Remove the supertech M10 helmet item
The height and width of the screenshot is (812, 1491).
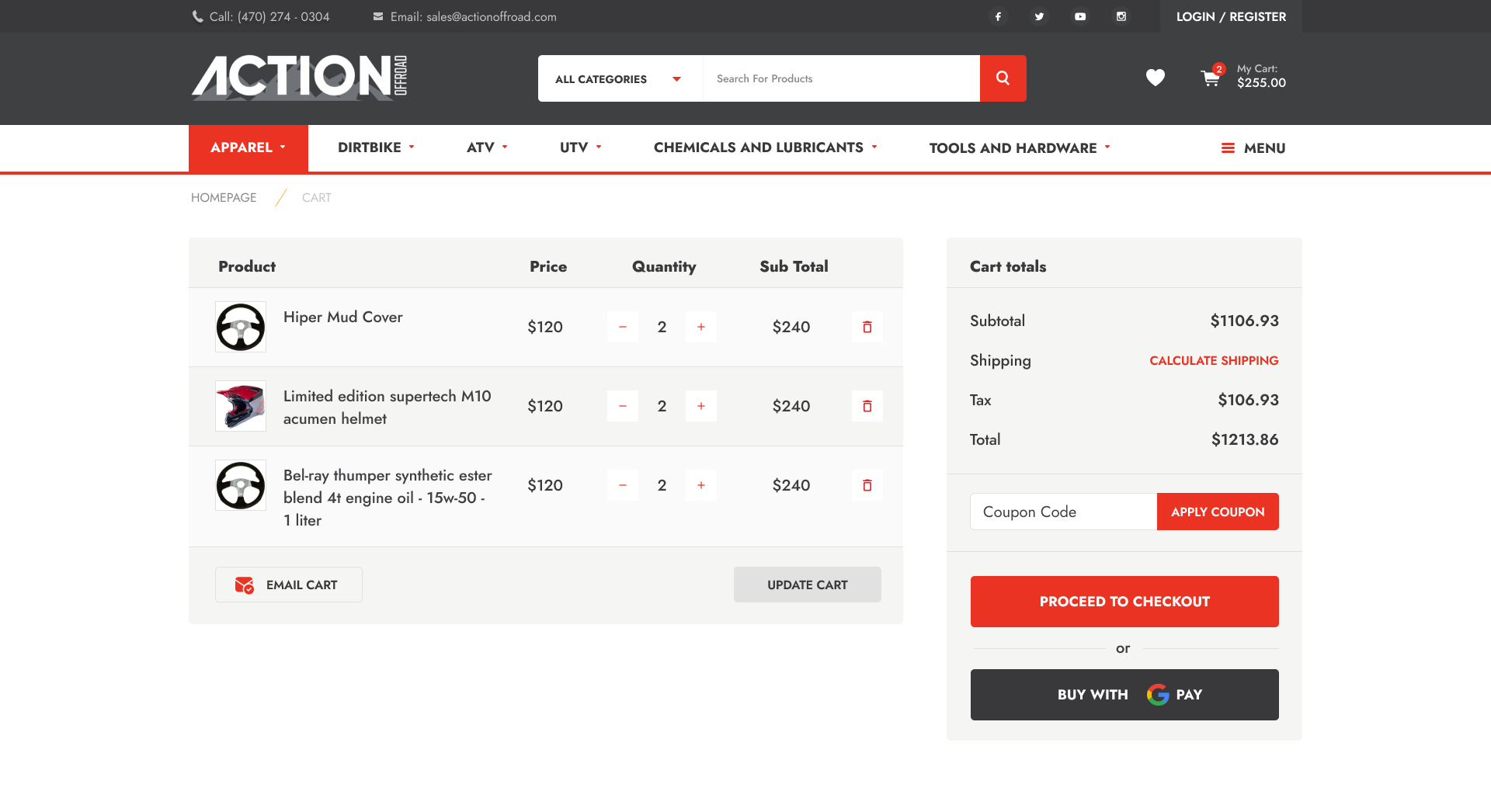(867, 406)
